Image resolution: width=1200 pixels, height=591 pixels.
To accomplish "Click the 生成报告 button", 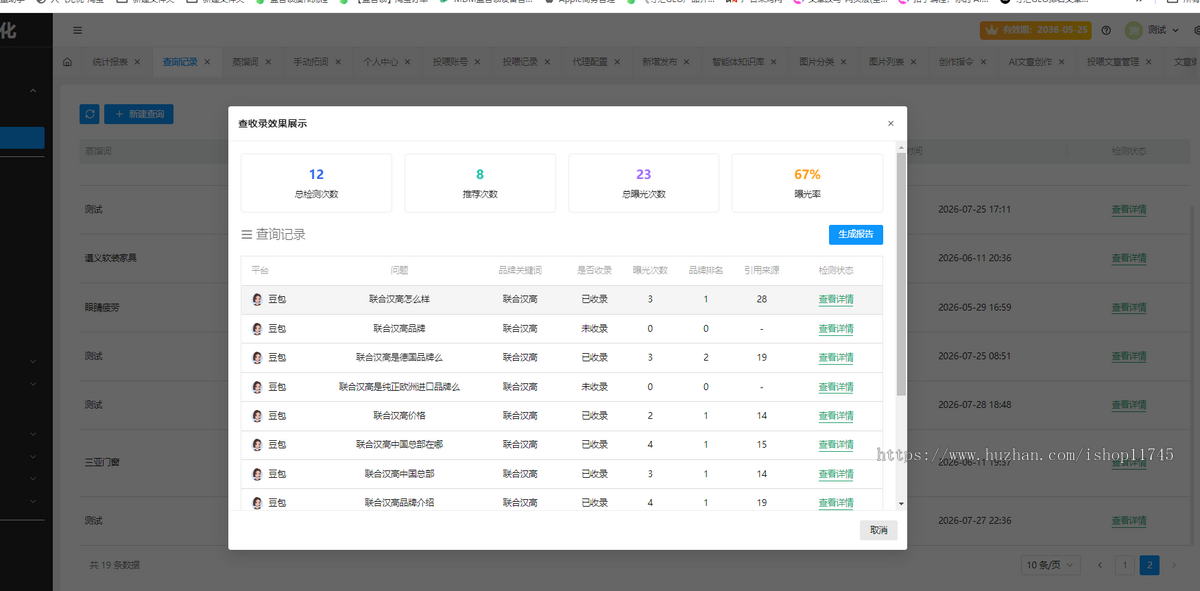I will pyautogui.click(x=856, y=234).
